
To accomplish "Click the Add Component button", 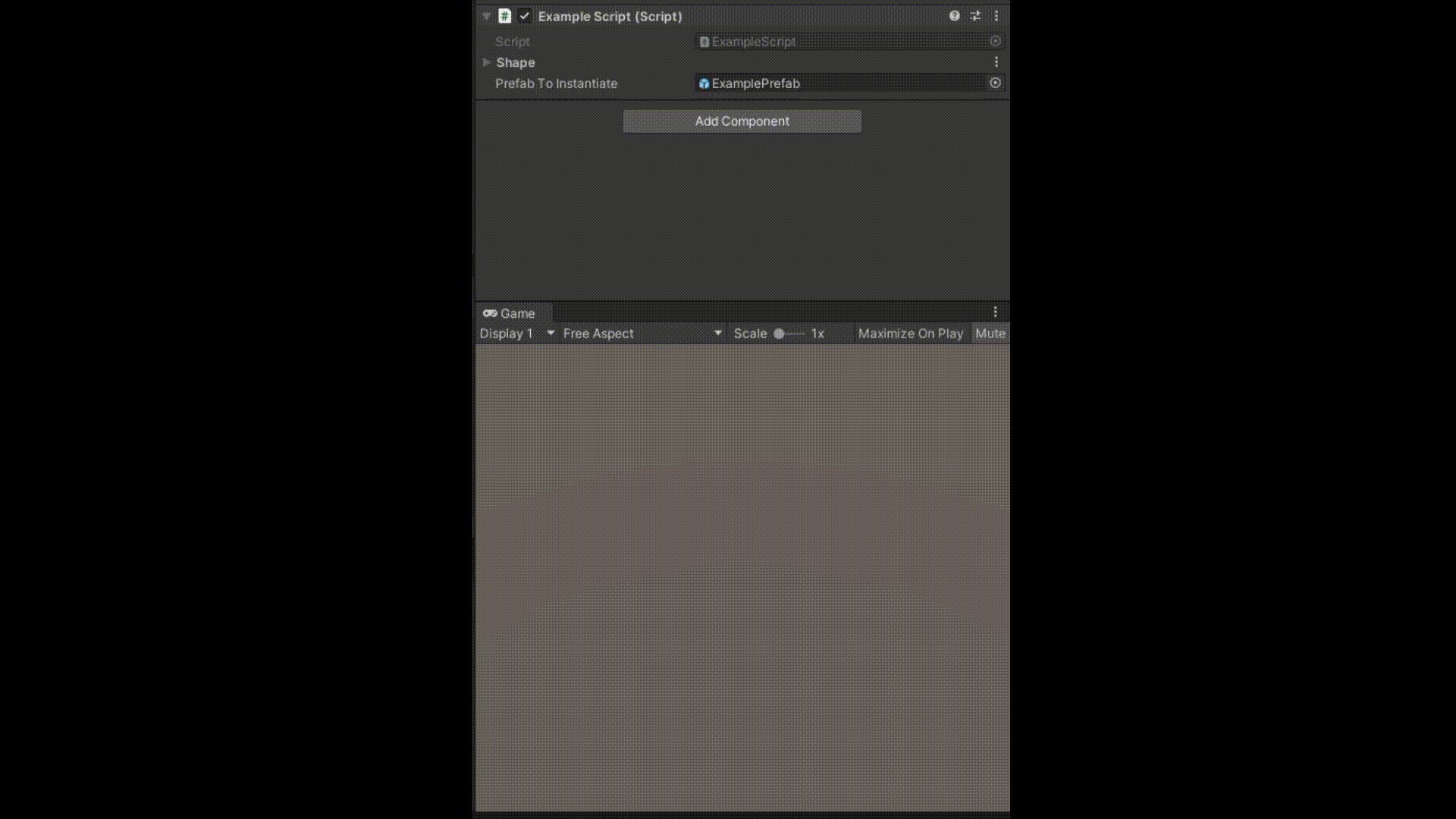I will coord(742,121).
